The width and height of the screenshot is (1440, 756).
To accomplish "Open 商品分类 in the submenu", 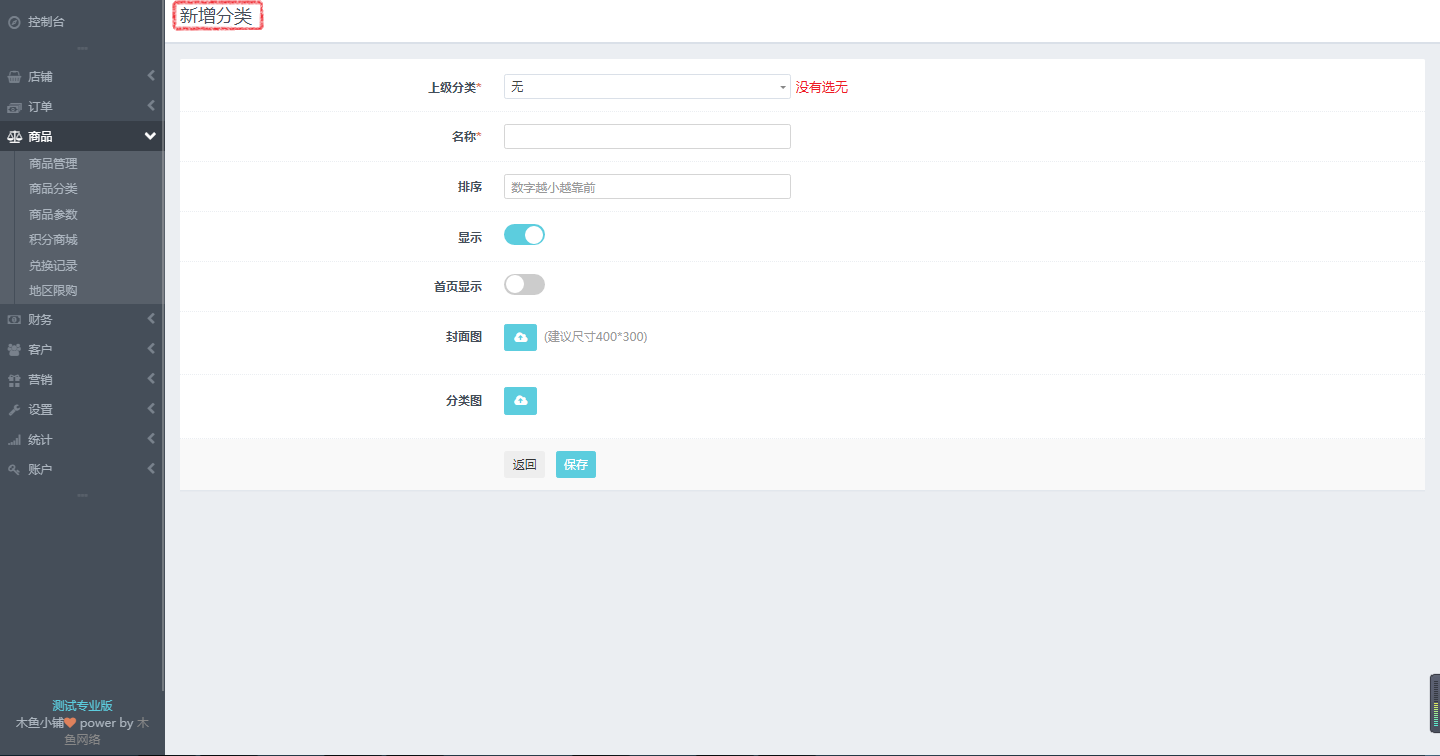I will coord(53,189).
